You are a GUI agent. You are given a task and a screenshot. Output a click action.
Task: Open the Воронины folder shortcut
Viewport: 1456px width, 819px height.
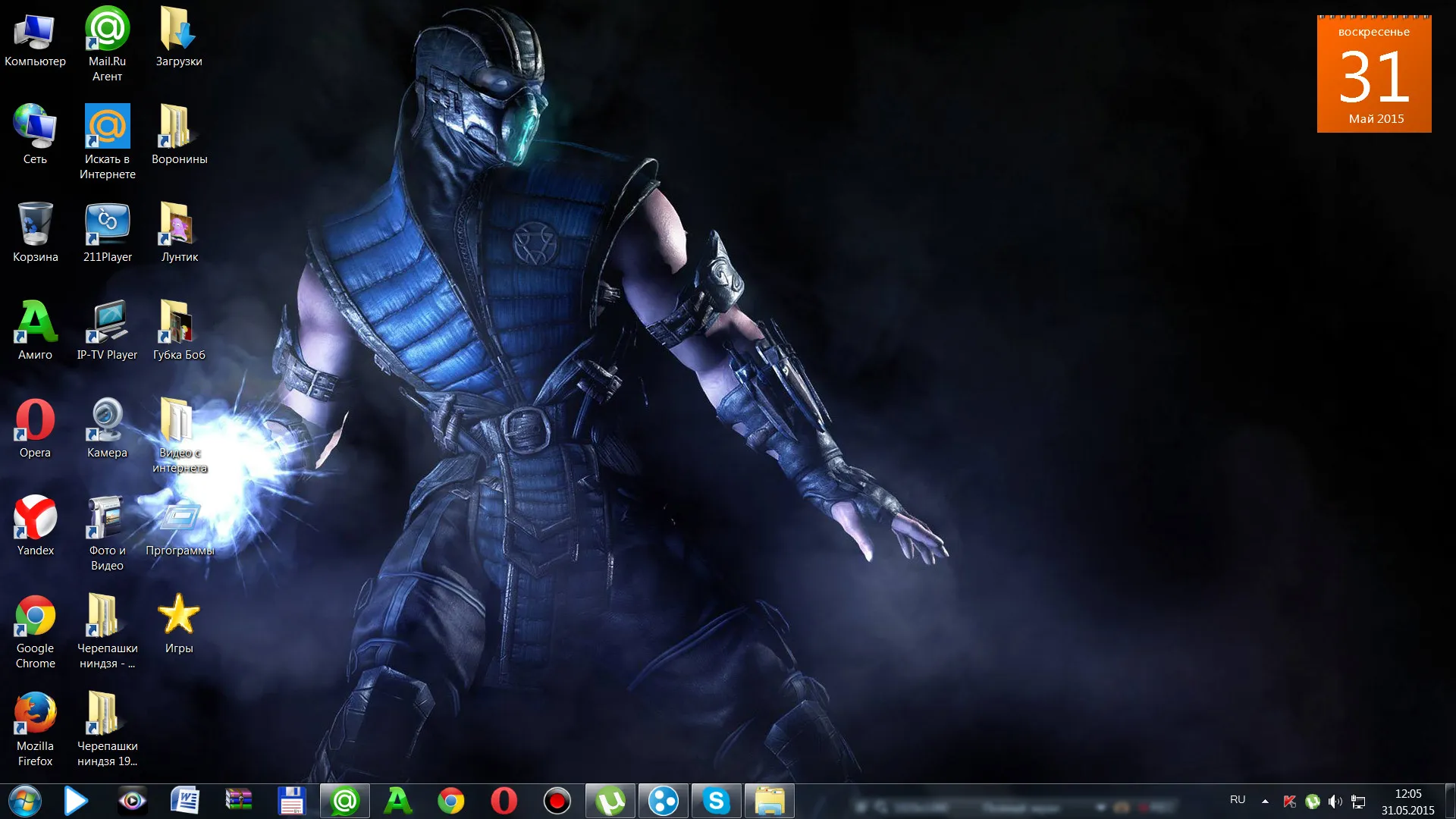179,135
